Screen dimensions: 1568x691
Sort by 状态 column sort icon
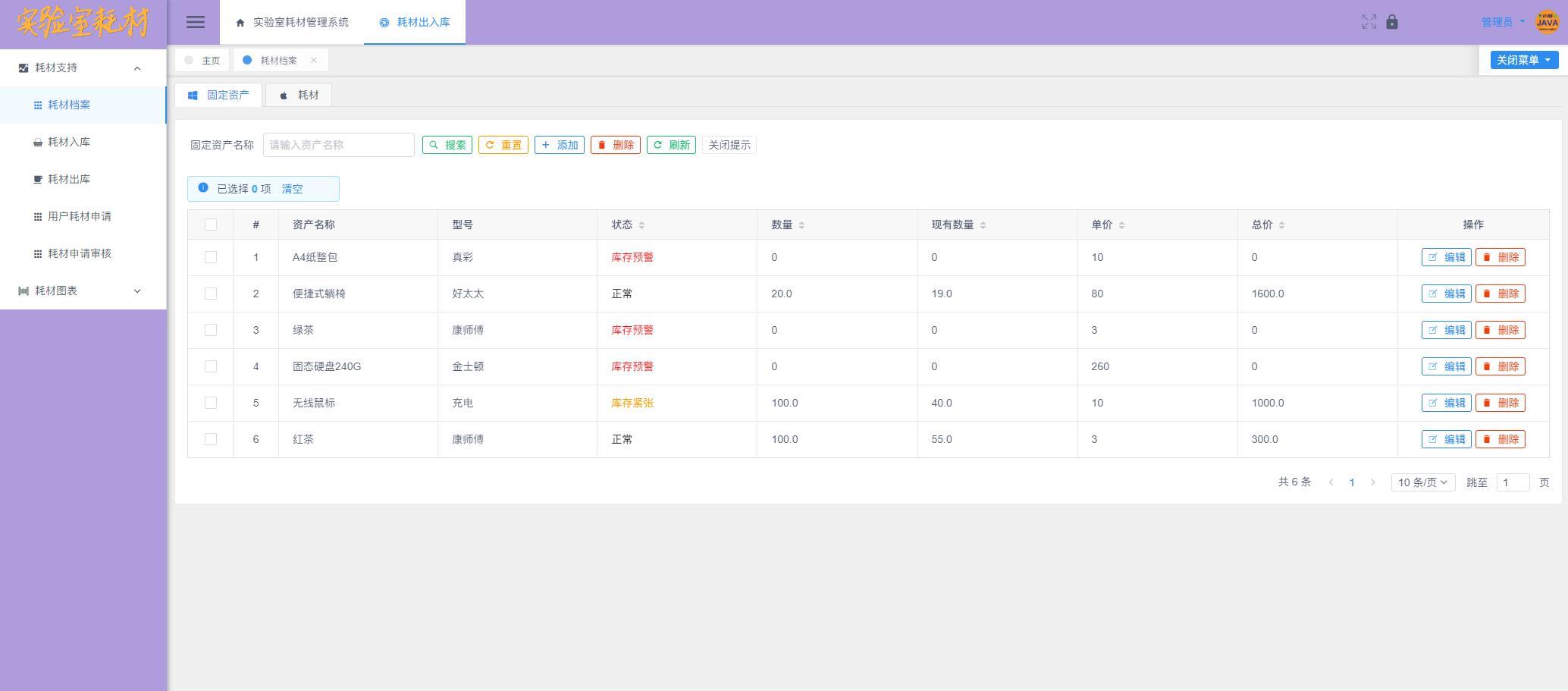coord(642,225)
